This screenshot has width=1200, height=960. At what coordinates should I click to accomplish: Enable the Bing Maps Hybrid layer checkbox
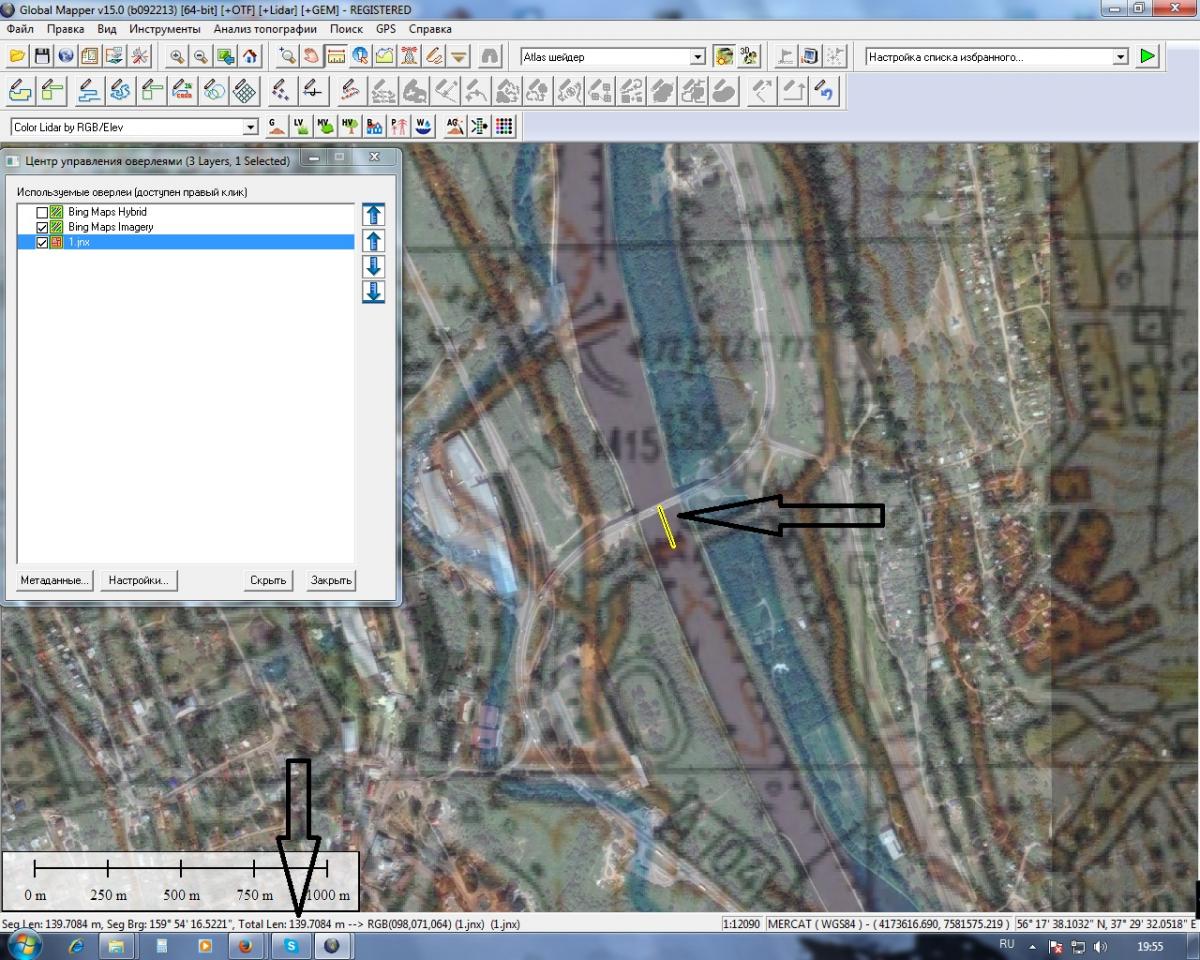pyautogui.click(x=41, y=213)
